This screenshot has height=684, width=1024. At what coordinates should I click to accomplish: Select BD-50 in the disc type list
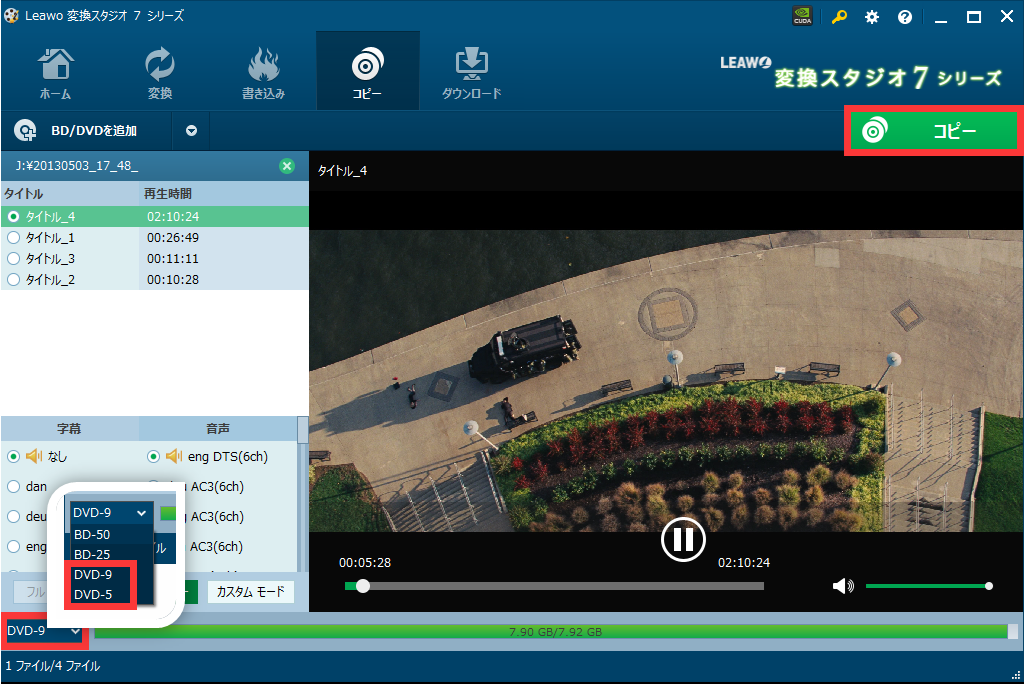(93, 534)
